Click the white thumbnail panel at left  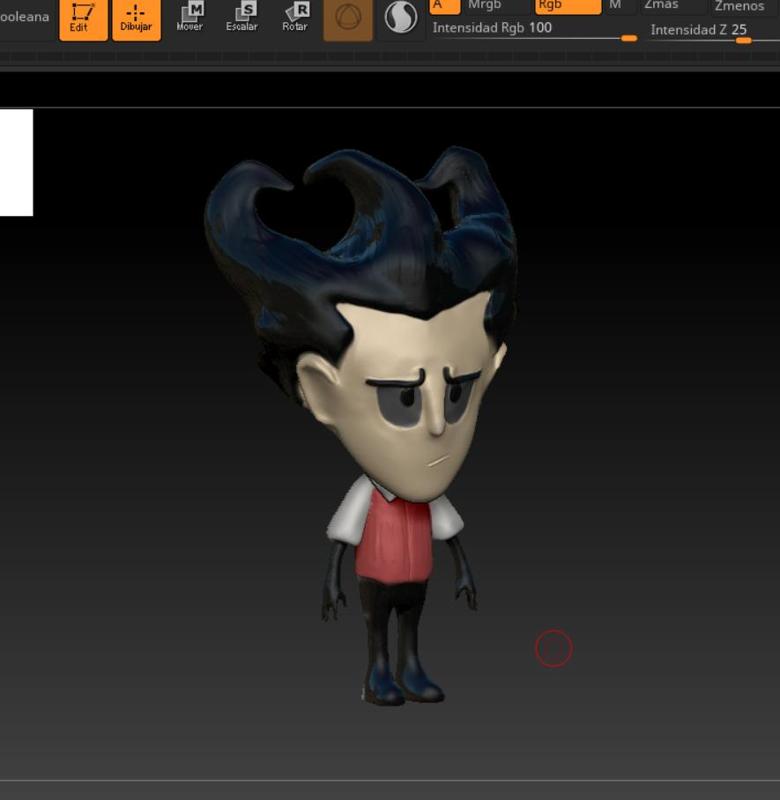pyautogui.click(x=16, y=162)
